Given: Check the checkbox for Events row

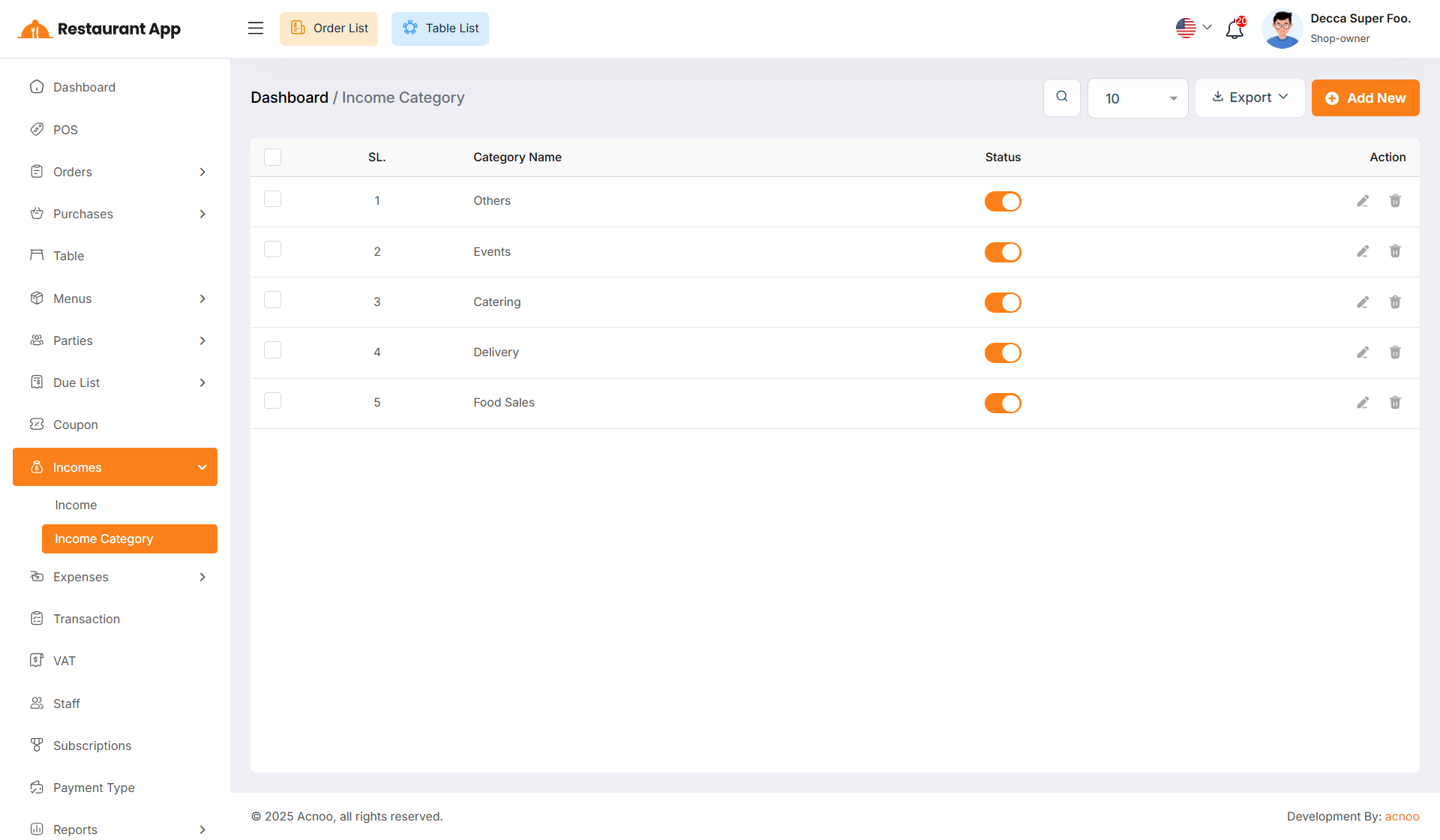Looking at the screenshot, I should pyautogui.click(x=273, y=250).
